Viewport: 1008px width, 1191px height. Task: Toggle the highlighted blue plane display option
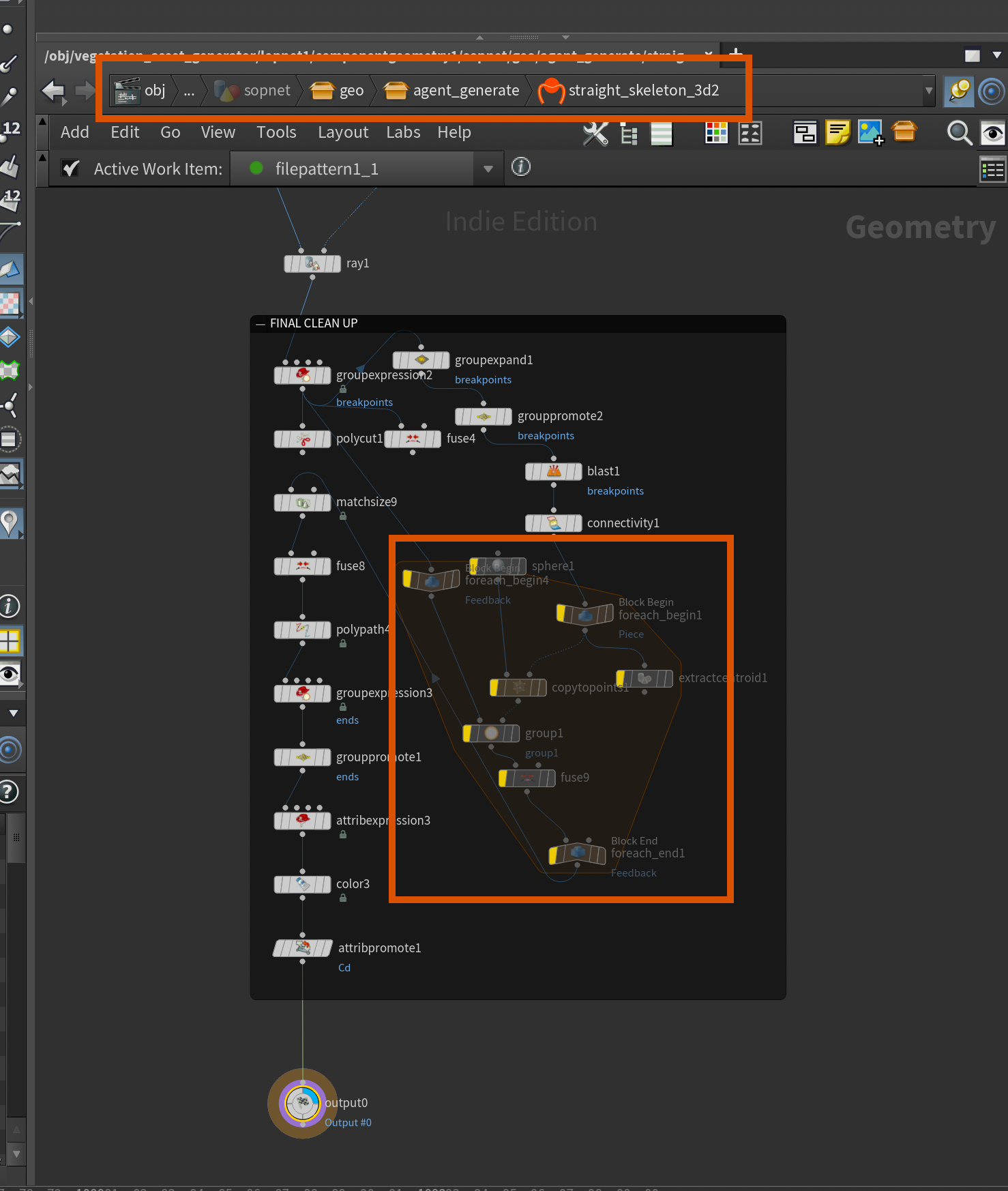[10, 269]
